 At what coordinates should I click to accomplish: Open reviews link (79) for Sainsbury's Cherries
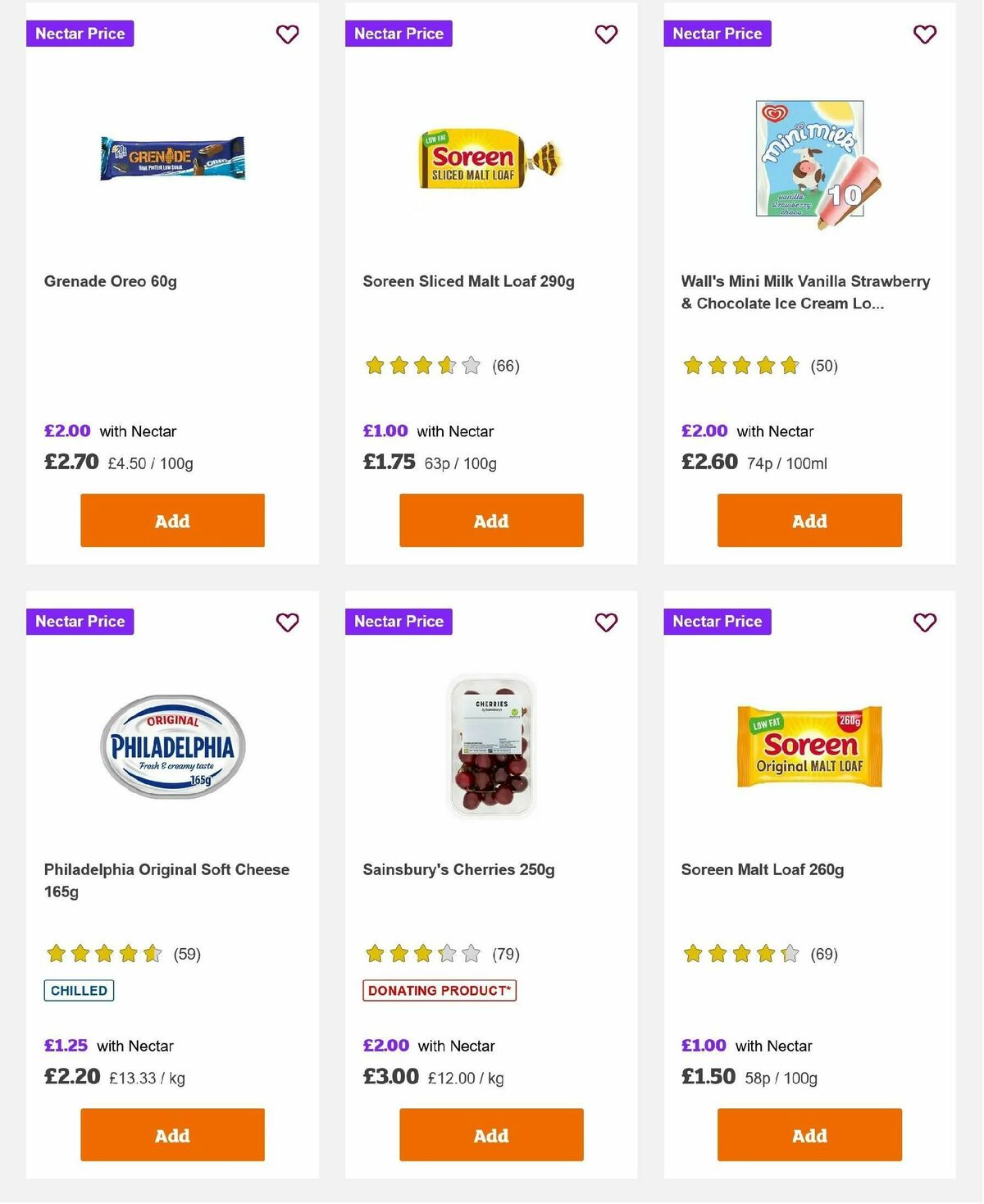[505, 954]
